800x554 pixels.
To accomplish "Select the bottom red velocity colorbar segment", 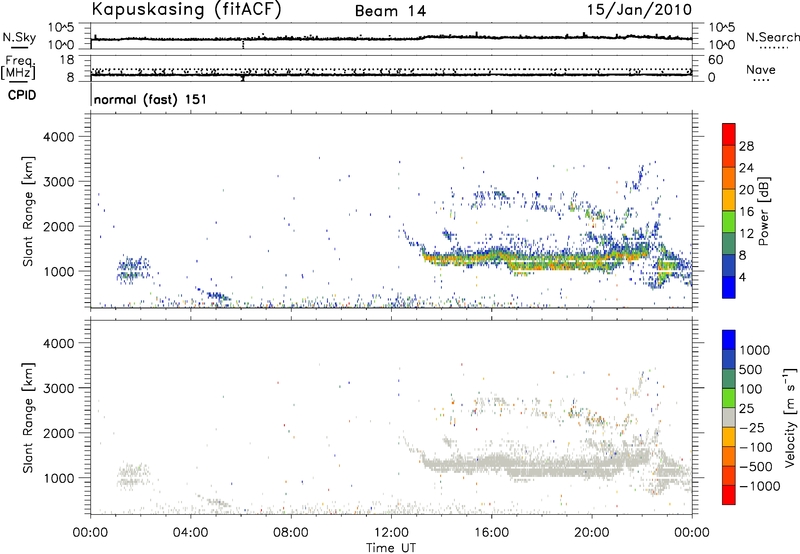I will (729, 495).
